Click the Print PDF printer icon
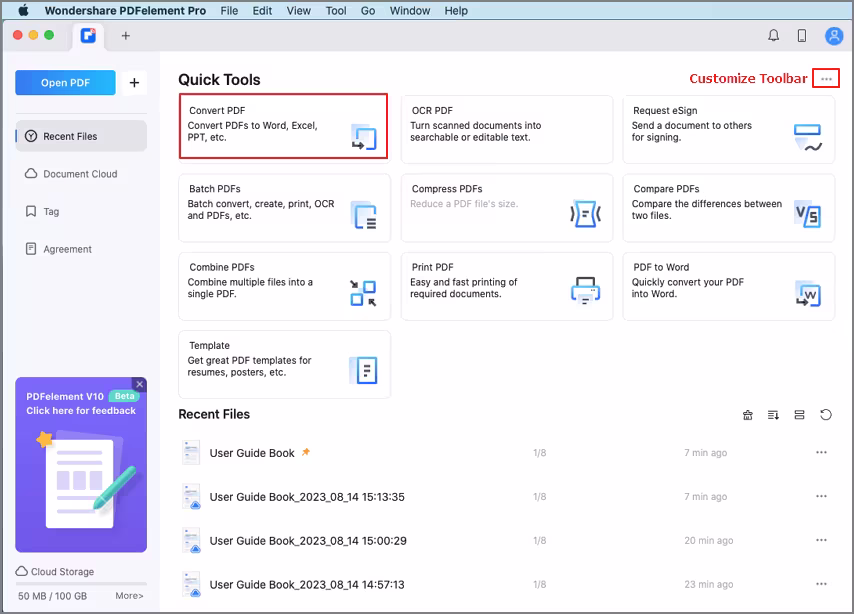 (x=585, y=291)
